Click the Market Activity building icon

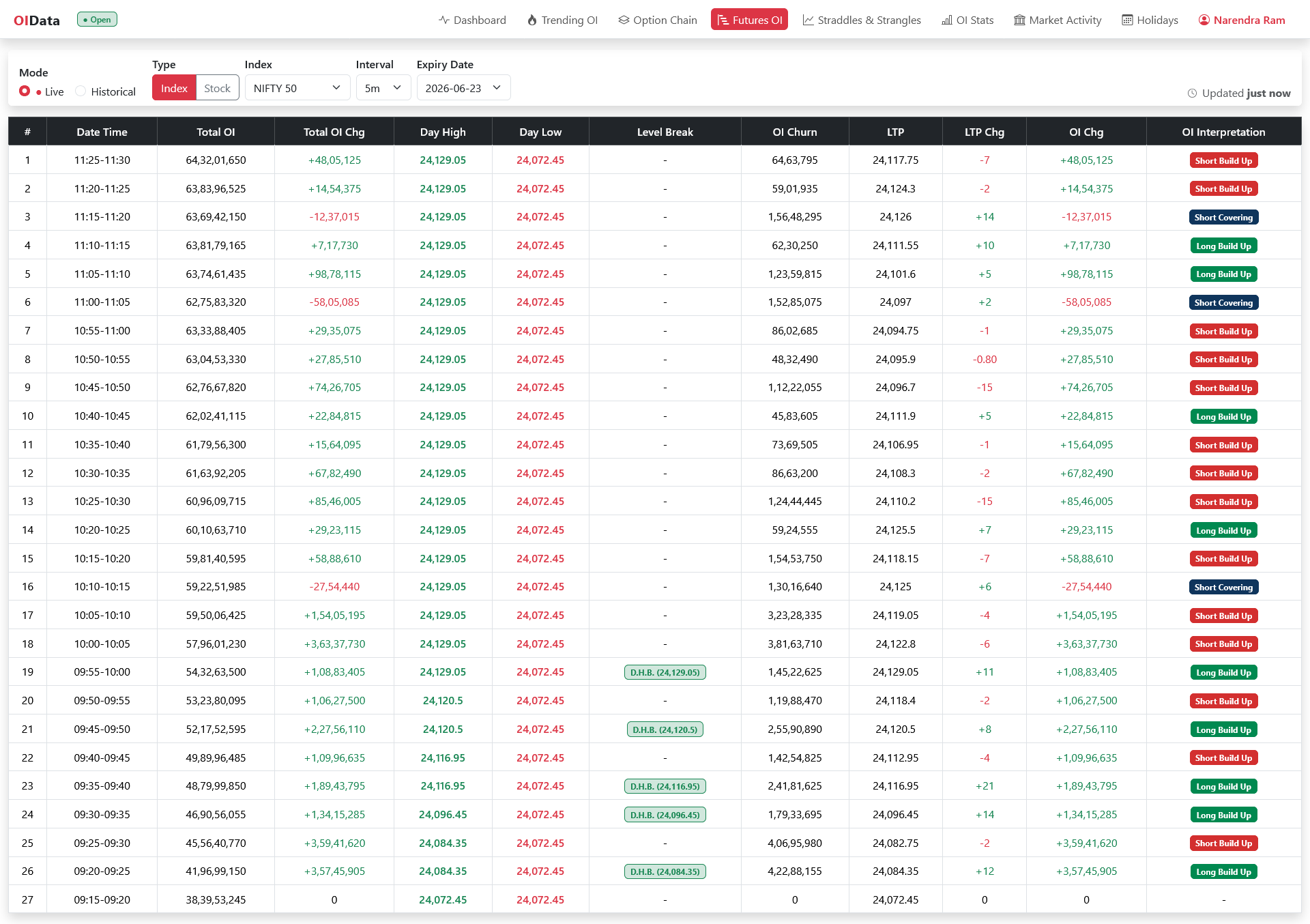[x=1020, y=20]
